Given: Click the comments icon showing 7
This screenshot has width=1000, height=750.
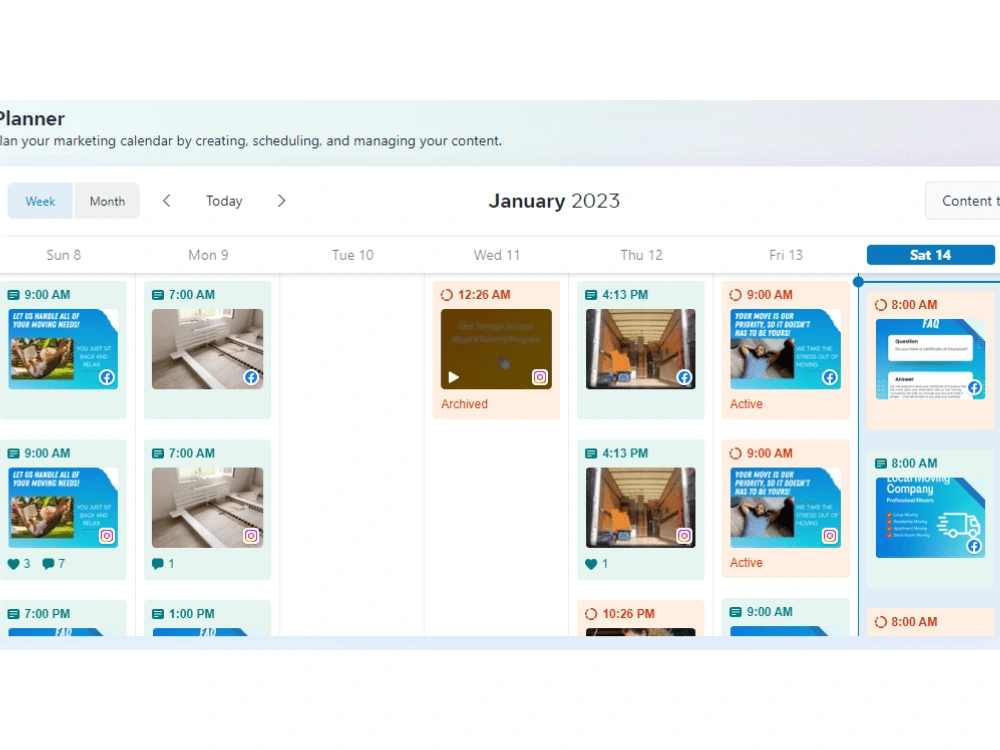Looking at the screenshot, I should pos(48,564).
